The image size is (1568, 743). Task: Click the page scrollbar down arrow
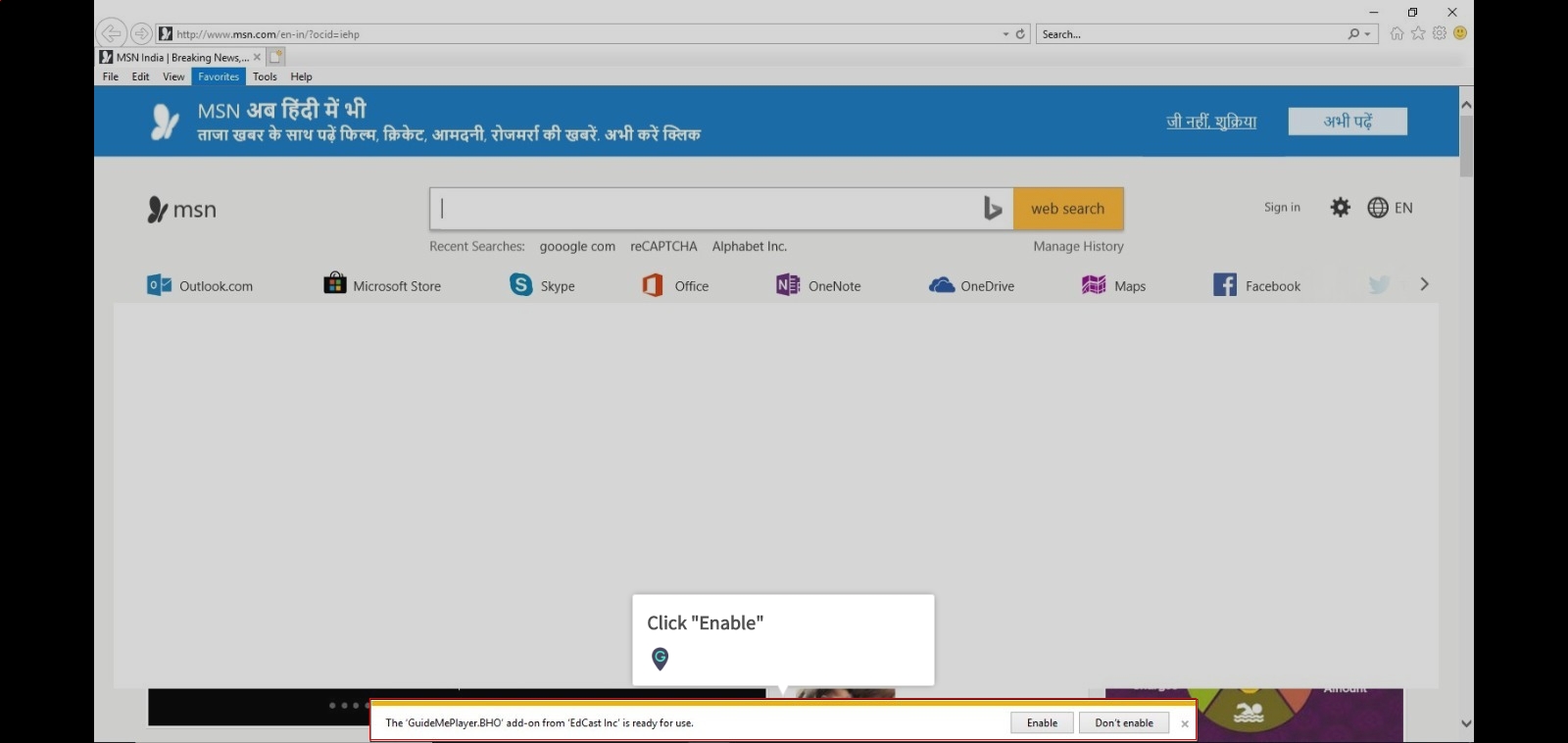pos(1466,723)
